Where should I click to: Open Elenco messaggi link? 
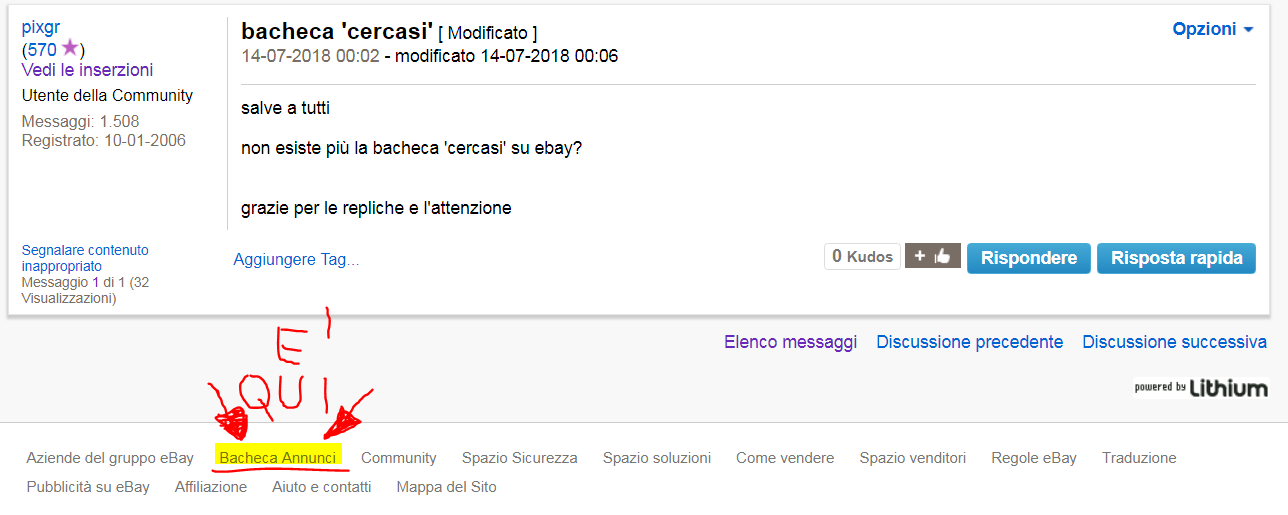tap(791, 342)
